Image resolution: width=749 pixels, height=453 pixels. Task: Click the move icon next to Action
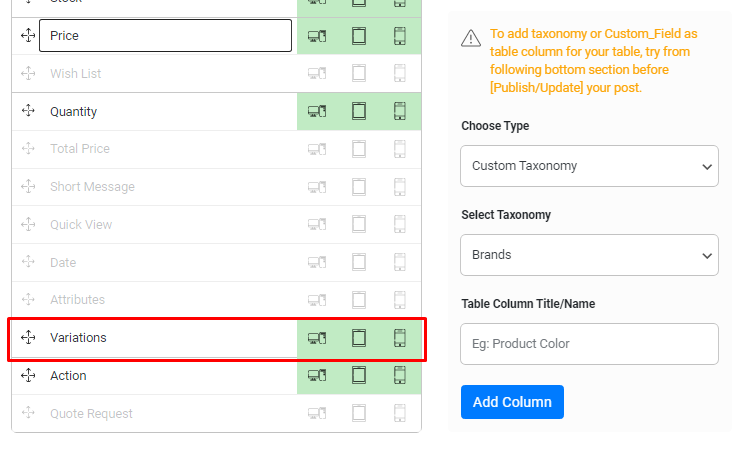tap(28, 375)
